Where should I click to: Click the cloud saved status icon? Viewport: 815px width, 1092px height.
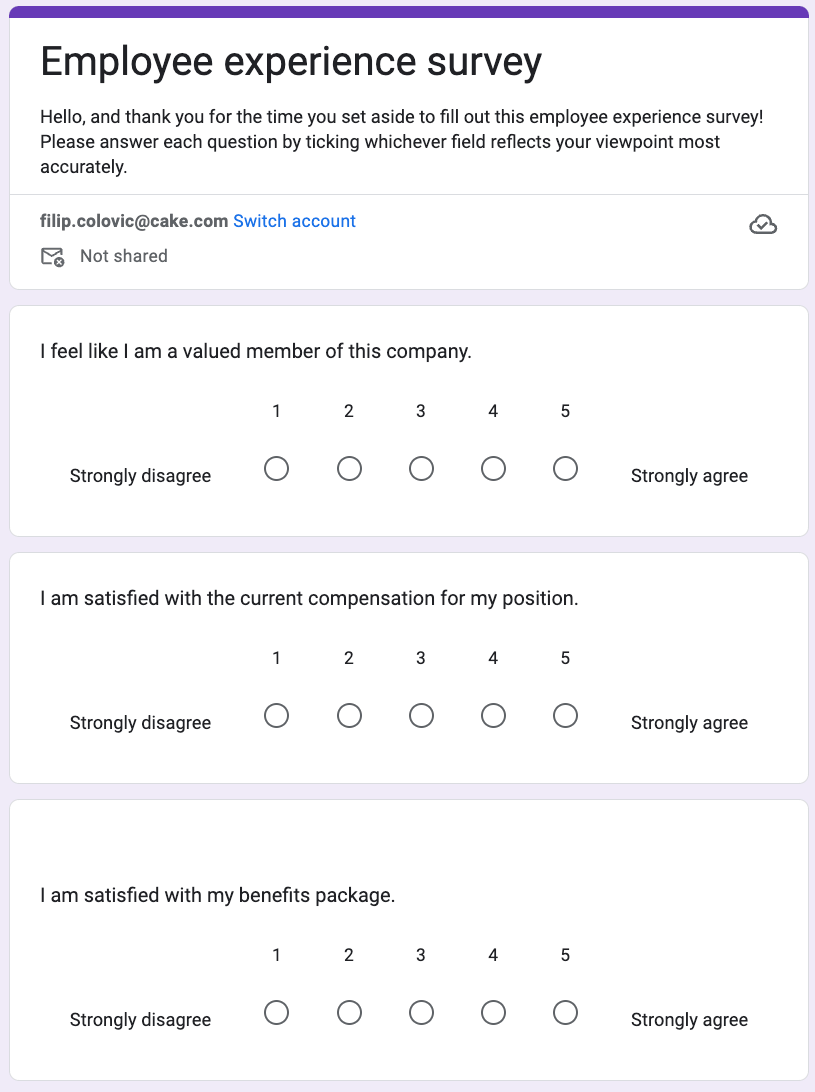point(763,225)
